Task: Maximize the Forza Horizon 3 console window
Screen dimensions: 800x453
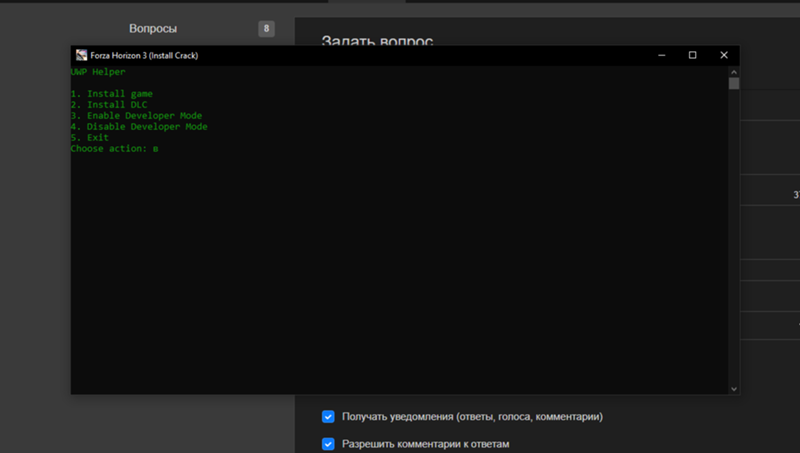Action: tap(692, 55)
